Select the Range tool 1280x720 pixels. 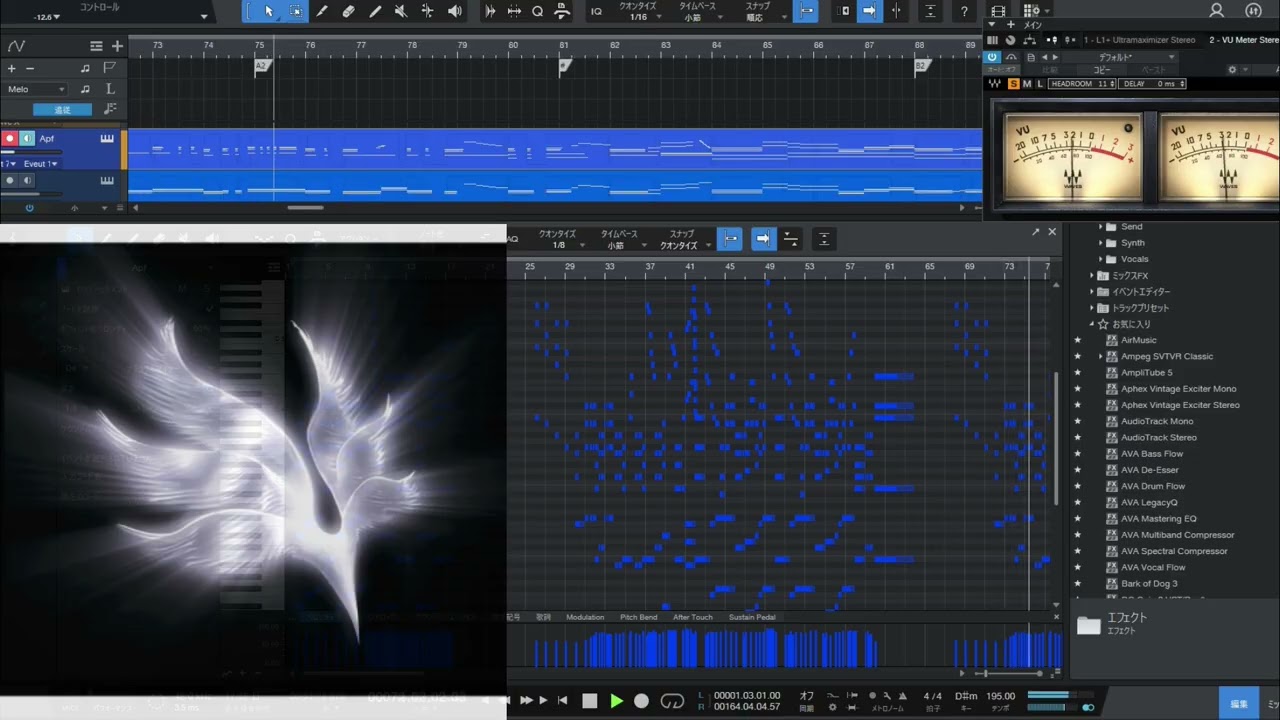(x=296, y=11)
